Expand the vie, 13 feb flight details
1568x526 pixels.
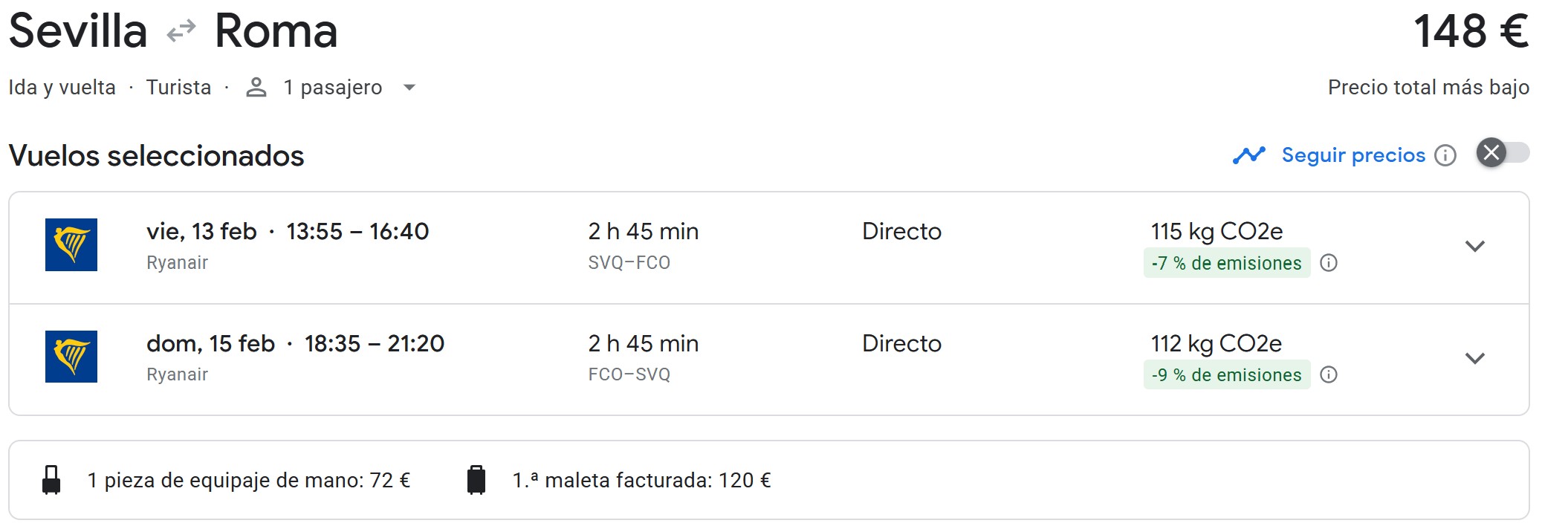(x=1474, y=246)
